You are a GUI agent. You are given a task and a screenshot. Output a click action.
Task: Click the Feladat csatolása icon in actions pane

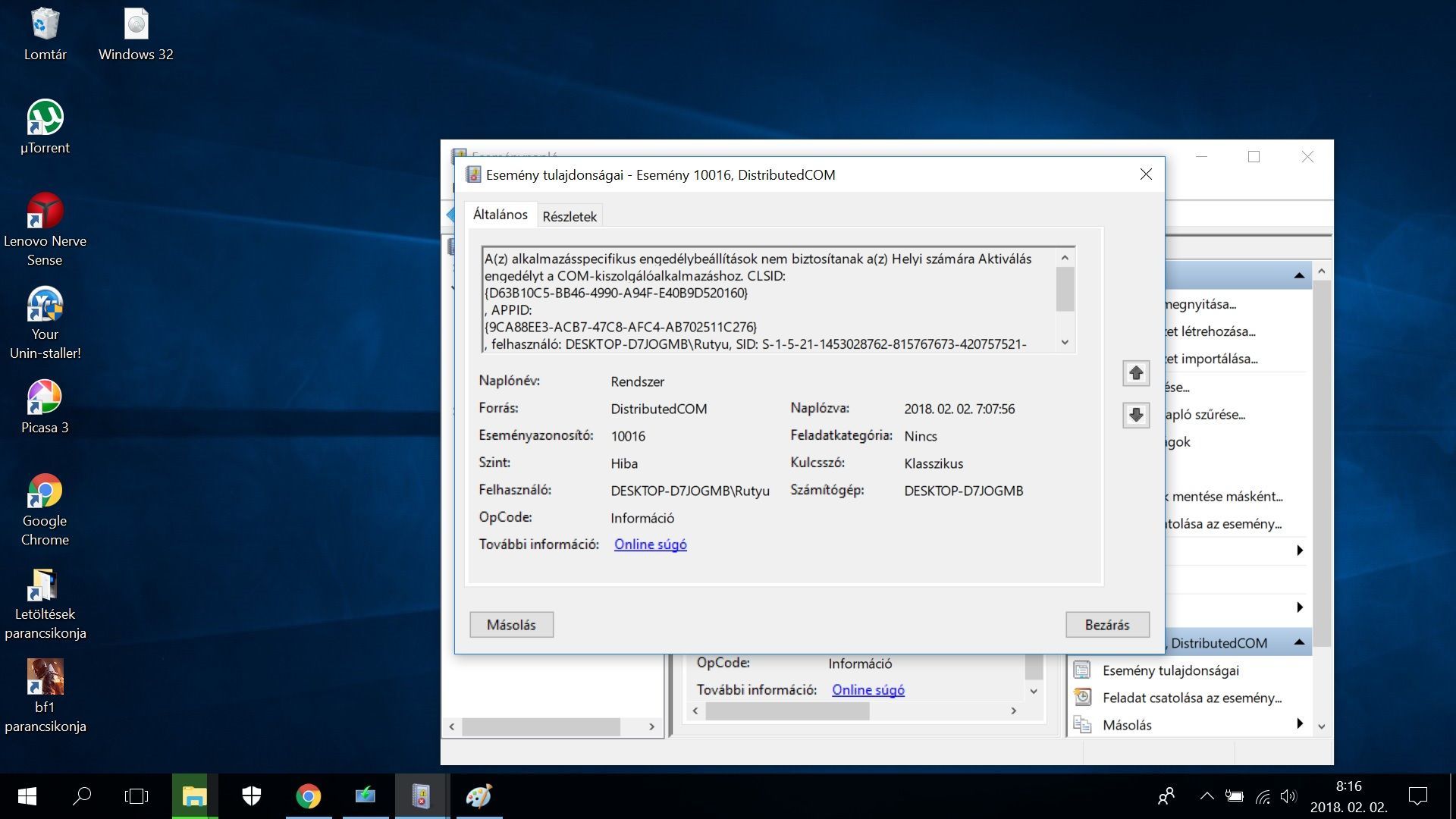coord(1082,698)
